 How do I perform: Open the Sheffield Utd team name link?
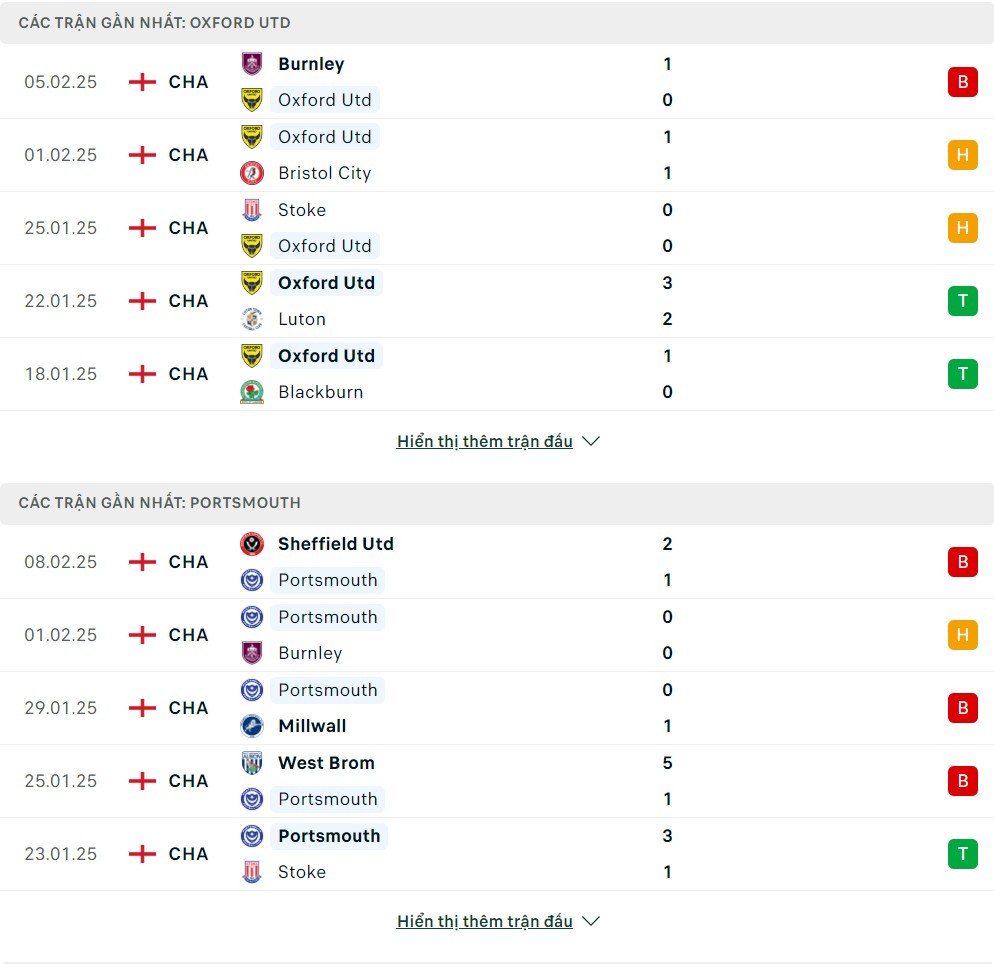tap(336, 544)
